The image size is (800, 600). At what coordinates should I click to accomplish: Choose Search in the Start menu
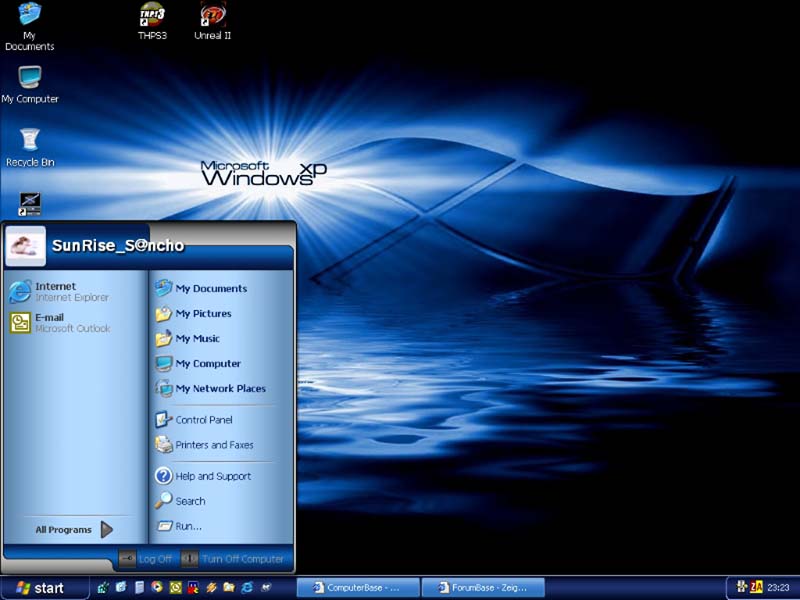coord(180,501)
